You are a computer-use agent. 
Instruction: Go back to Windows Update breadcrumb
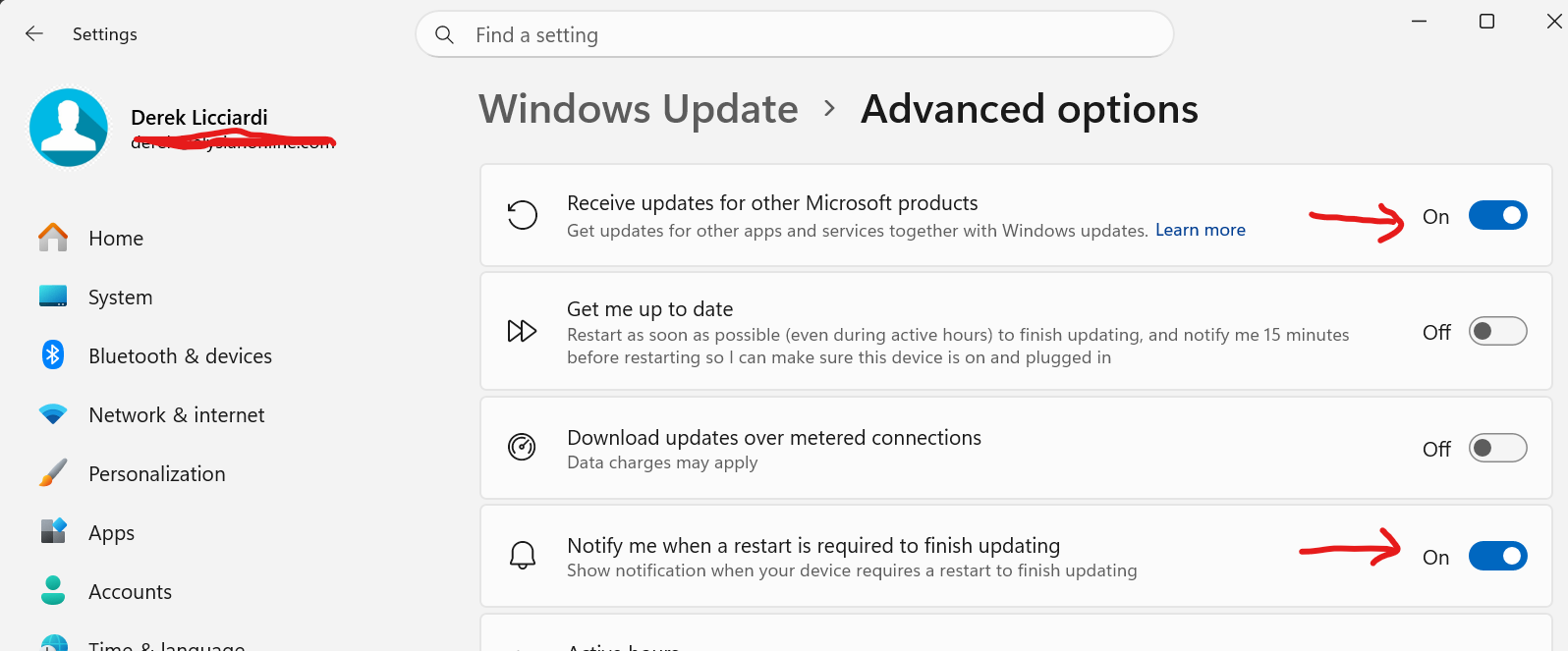(639, 109)
